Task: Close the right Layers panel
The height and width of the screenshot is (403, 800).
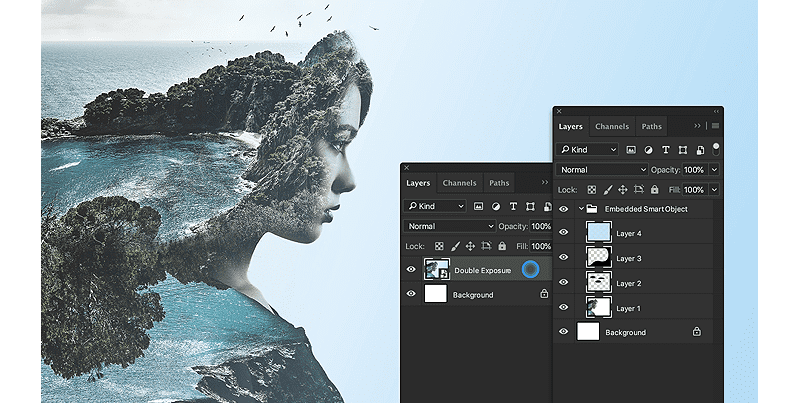Action: [x=559, y=111]
